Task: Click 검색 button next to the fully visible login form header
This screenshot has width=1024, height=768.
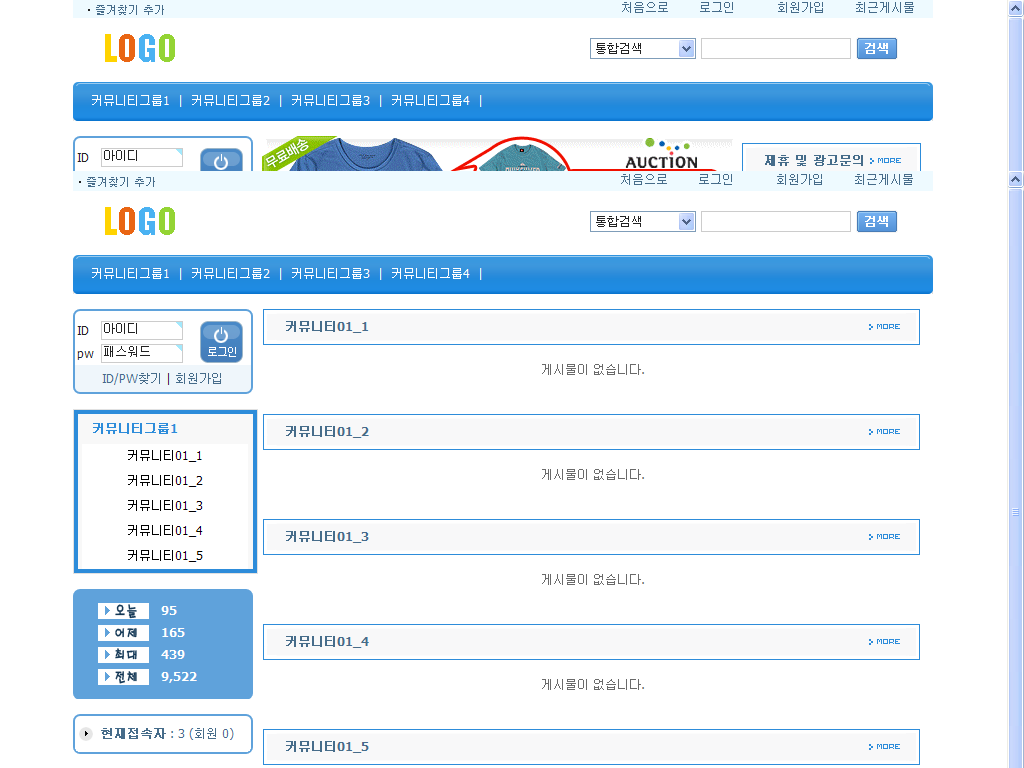Action: click(876, 221)
